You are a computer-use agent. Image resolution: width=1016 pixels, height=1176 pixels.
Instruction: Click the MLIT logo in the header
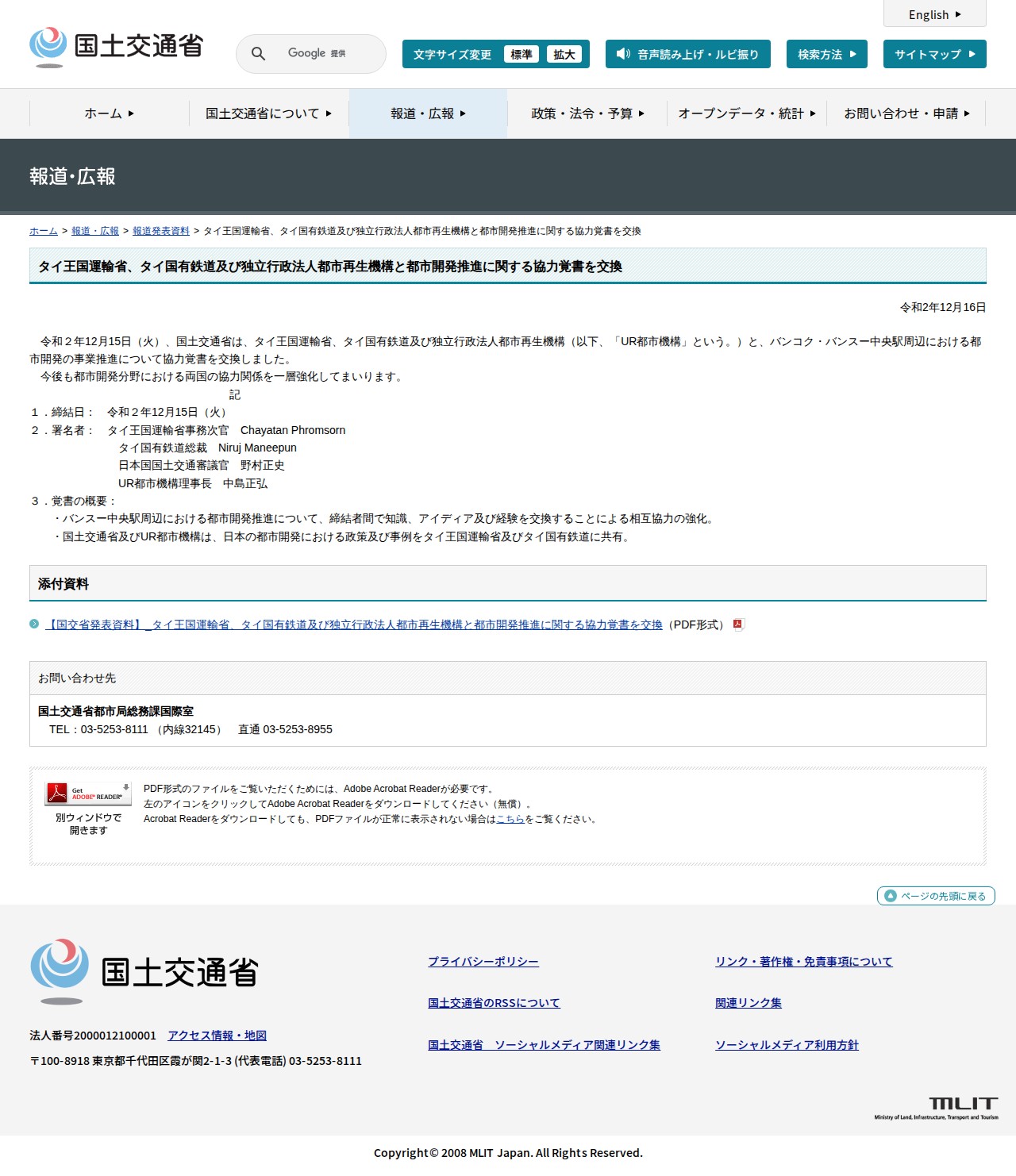[x=116, y=47]
